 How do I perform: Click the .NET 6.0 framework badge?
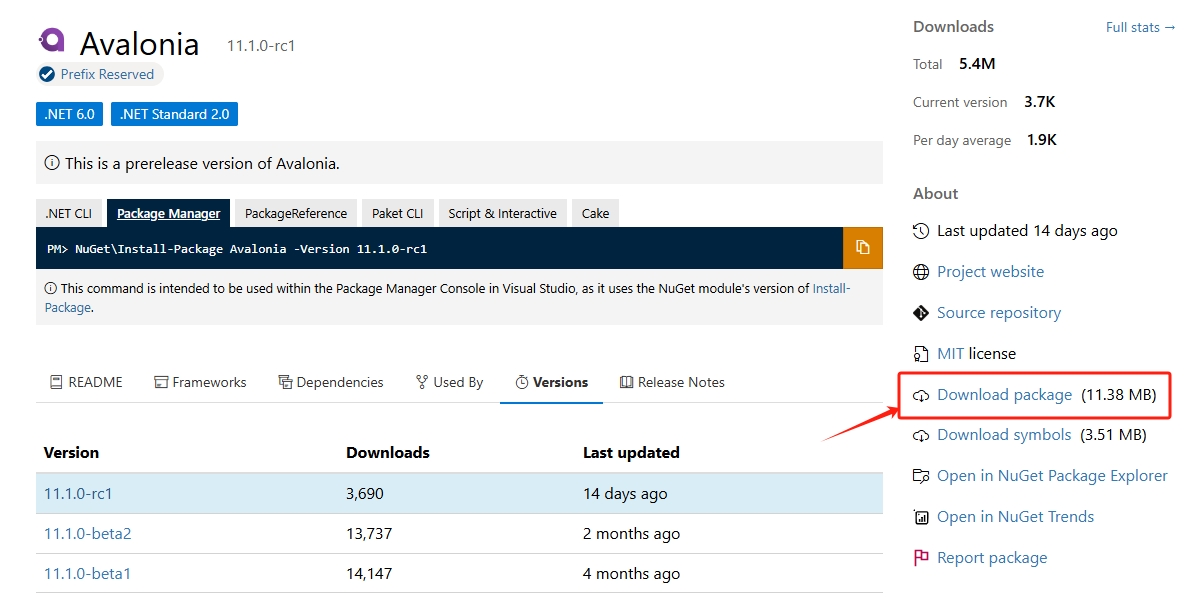(x=70, y=114)
